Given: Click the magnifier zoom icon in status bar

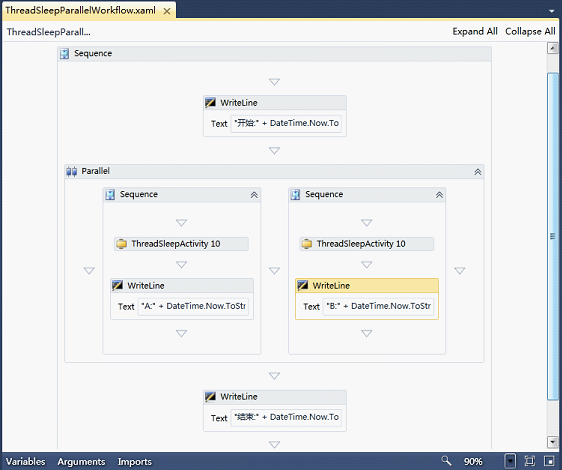Looking at the screenshot, I should pyautogui.click(x=446, y=461).
